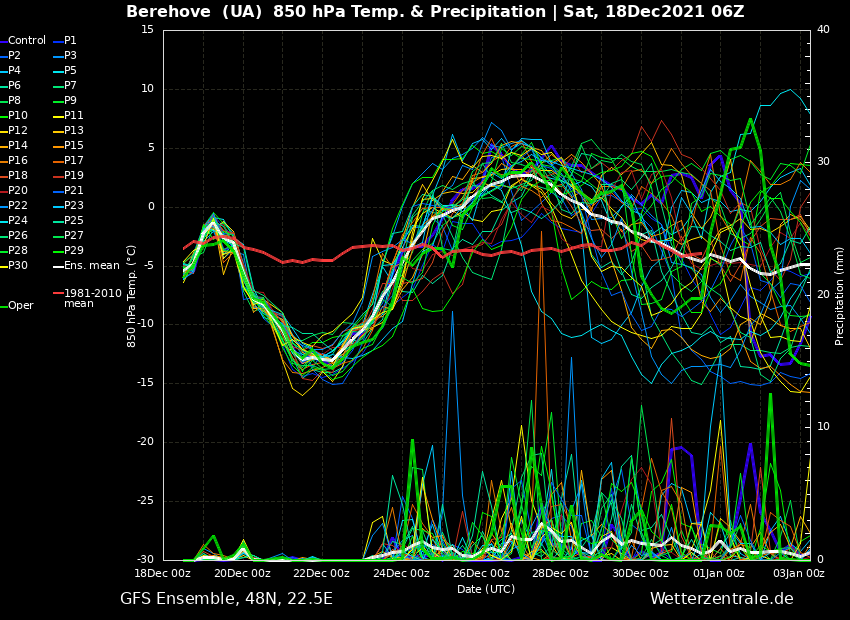Image resolution: width=850 pixels, height=620 pixels.
Task: Click the 01Jan 00z date tick
Action: 719,573
